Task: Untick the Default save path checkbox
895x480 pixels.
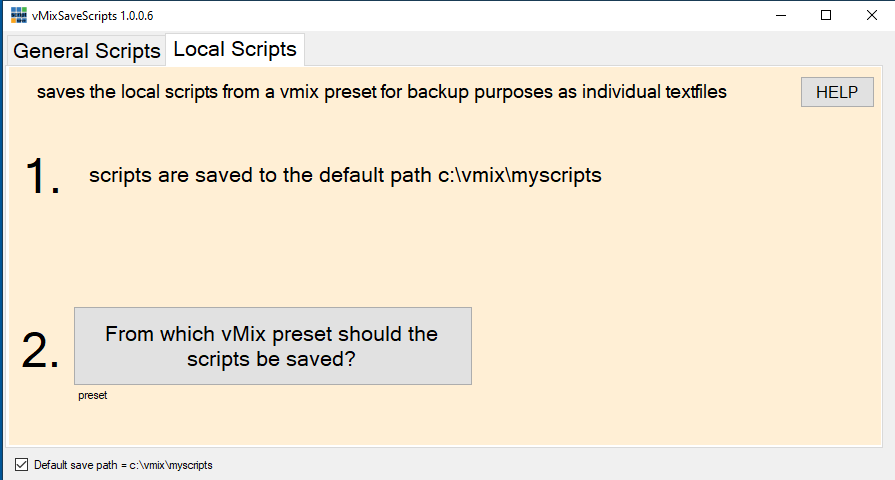Action: click(21, 464)
